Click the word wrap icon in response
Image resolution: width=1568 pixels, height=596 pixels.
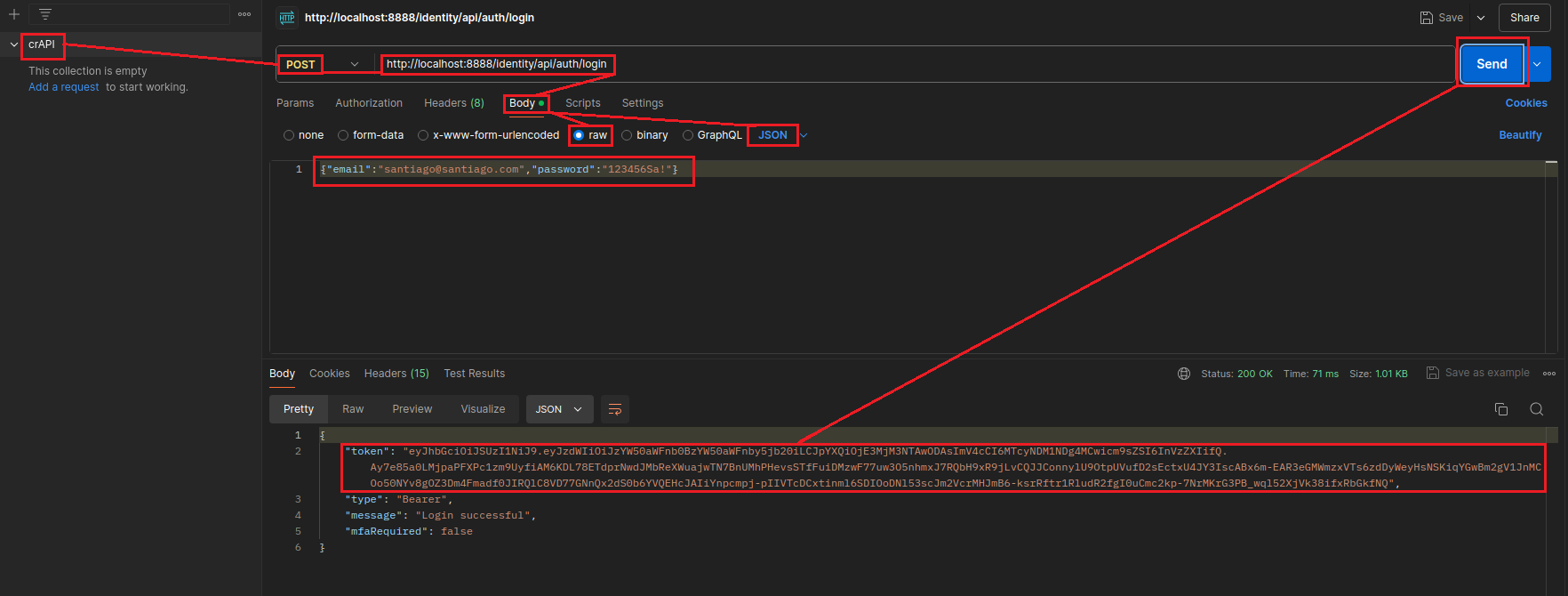(614, 409)
